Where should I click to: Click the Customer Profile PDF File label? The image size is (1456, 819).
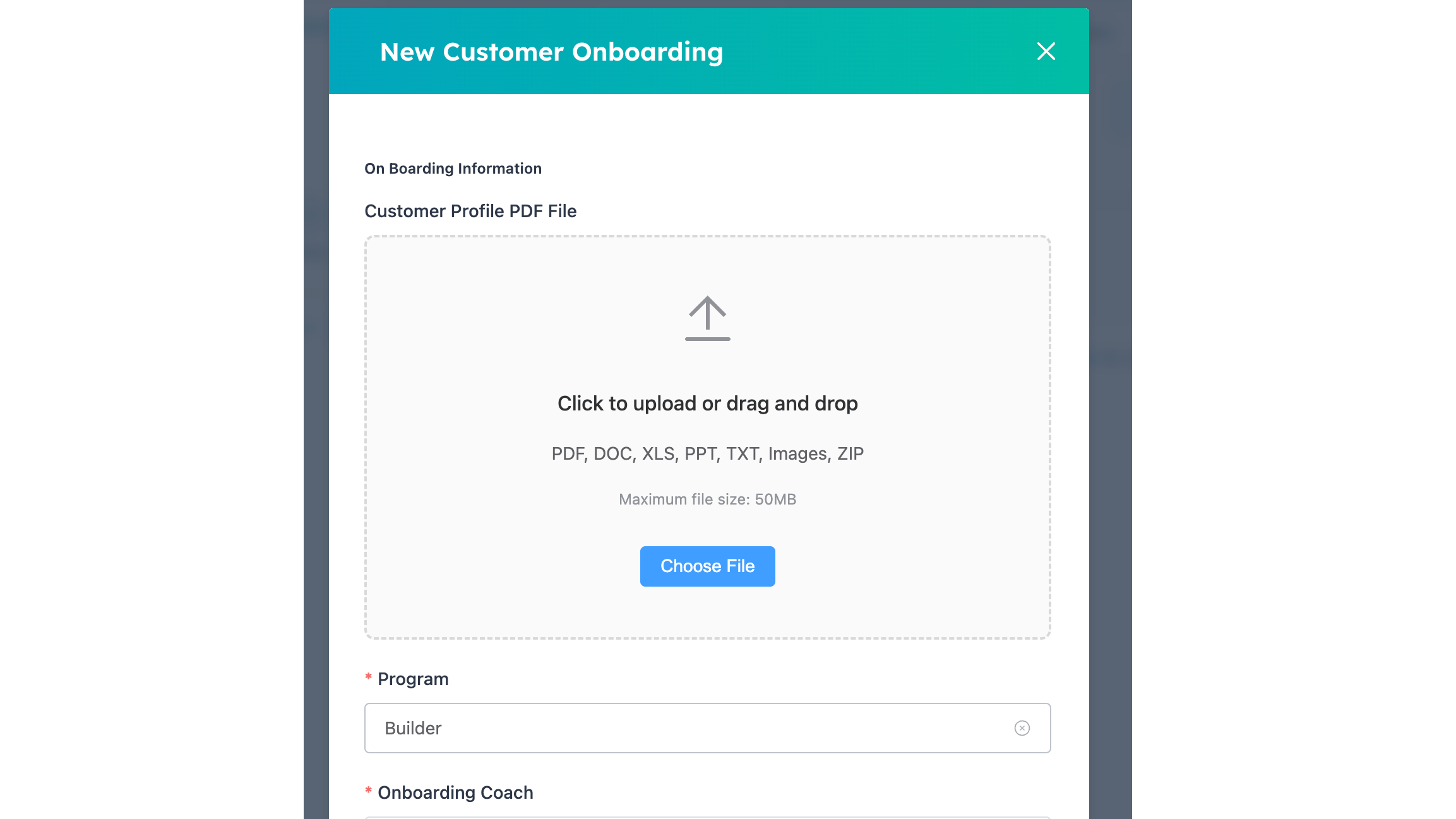click(x=470, y=211)
